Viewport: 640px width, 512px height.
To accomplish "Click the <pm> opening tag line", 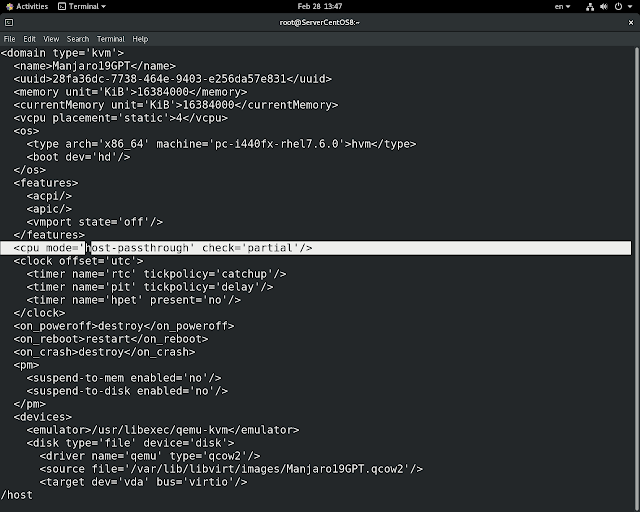I will pos(26,365).
